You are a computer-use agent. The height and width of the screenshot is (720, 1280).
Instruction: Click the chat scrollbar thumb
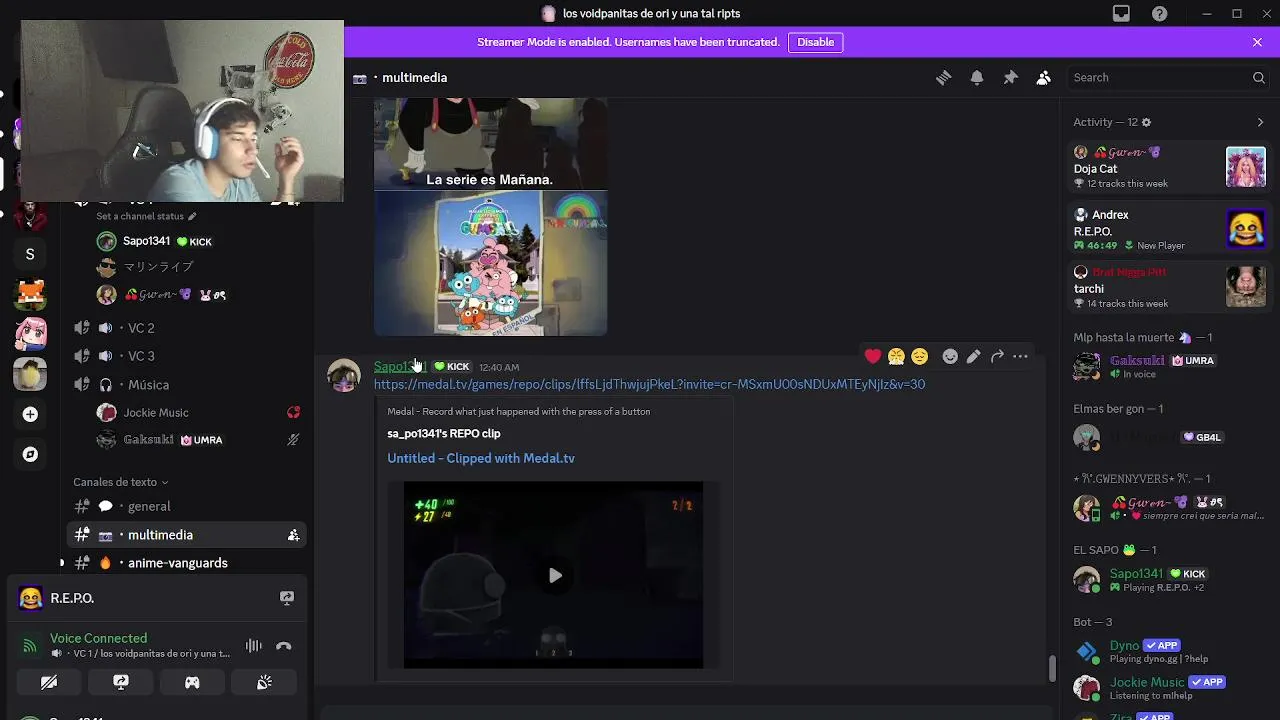coord(1051,669)
